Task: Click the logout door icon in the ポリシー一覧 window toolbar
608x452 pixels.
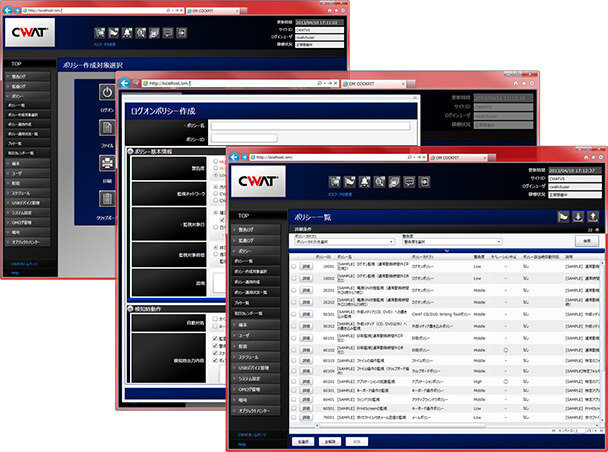Action: [424, 181]
